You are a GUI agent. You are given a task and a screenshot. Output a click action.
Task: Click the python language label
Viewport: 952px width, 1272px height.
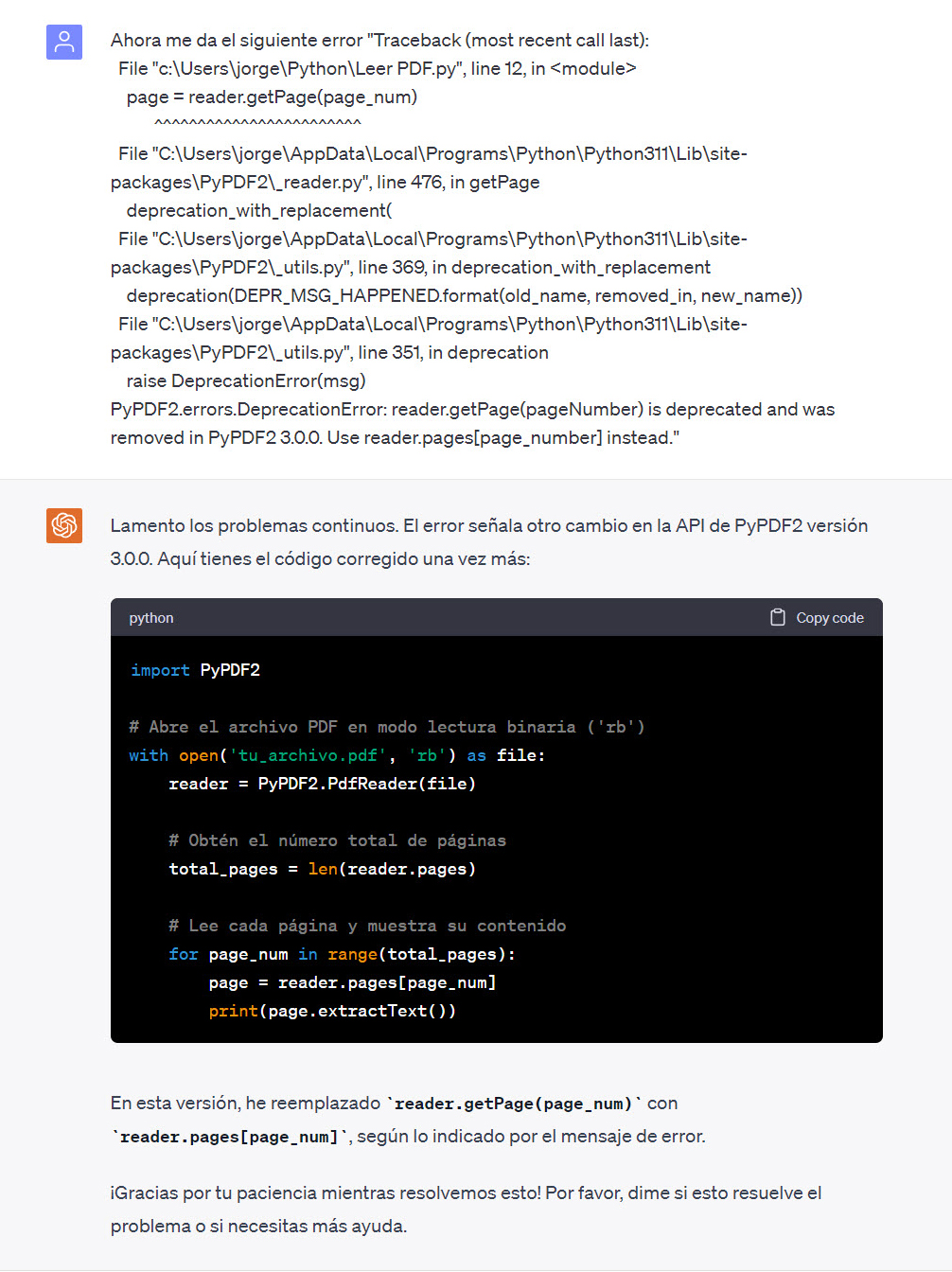tap(151, 618)
